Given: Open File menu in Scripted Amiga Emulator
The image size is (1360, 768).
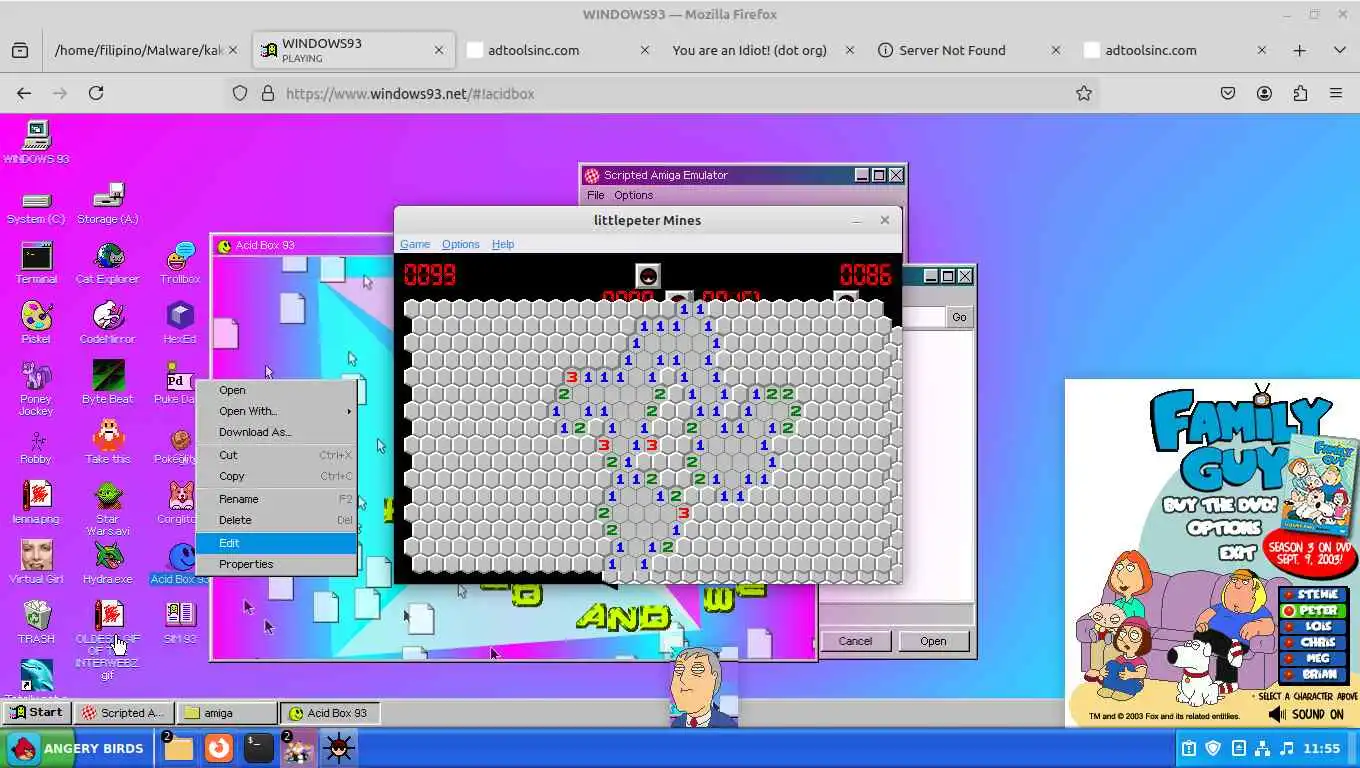Looking at the screenshot, I should pos(596,195).
